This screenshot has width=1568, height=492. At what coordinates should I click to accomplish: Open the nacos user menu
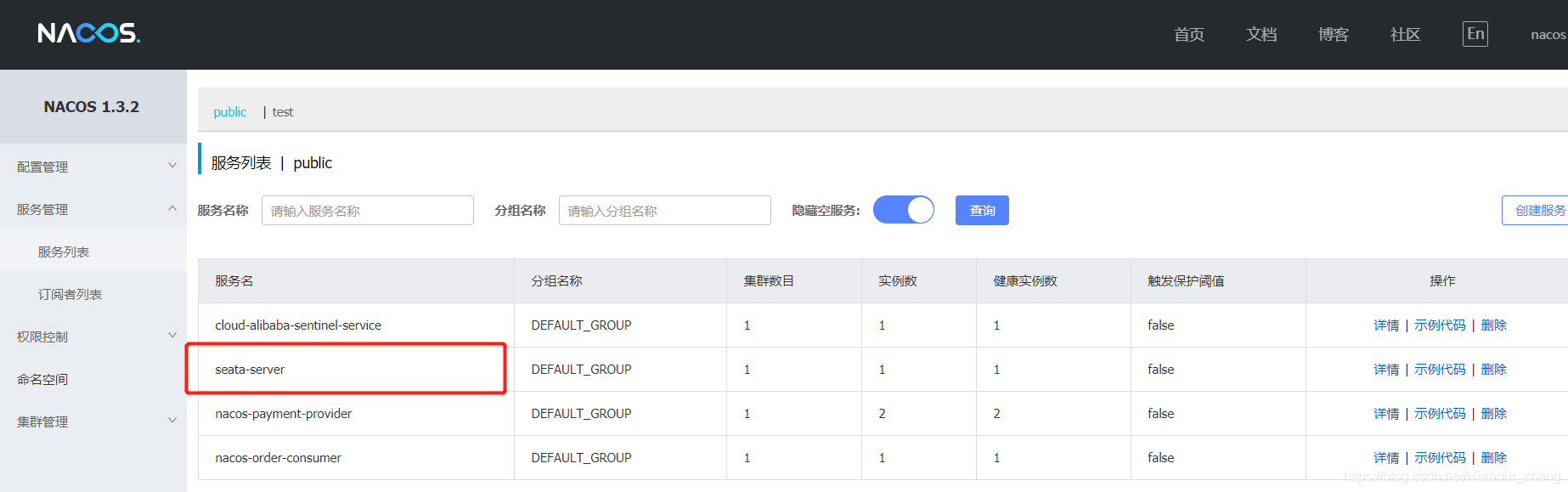click(1548, 35)
